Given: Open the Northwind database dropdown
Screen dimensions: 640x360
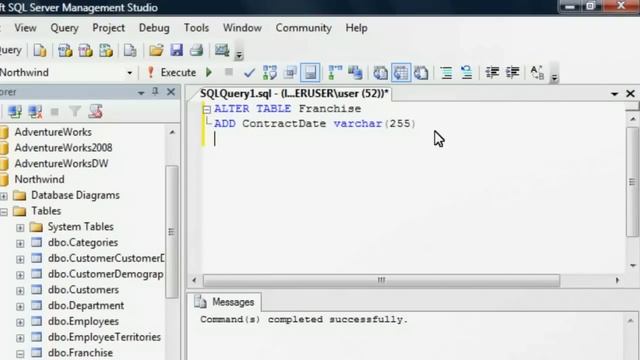Looking at the screenshot, I should coord(129,73).
